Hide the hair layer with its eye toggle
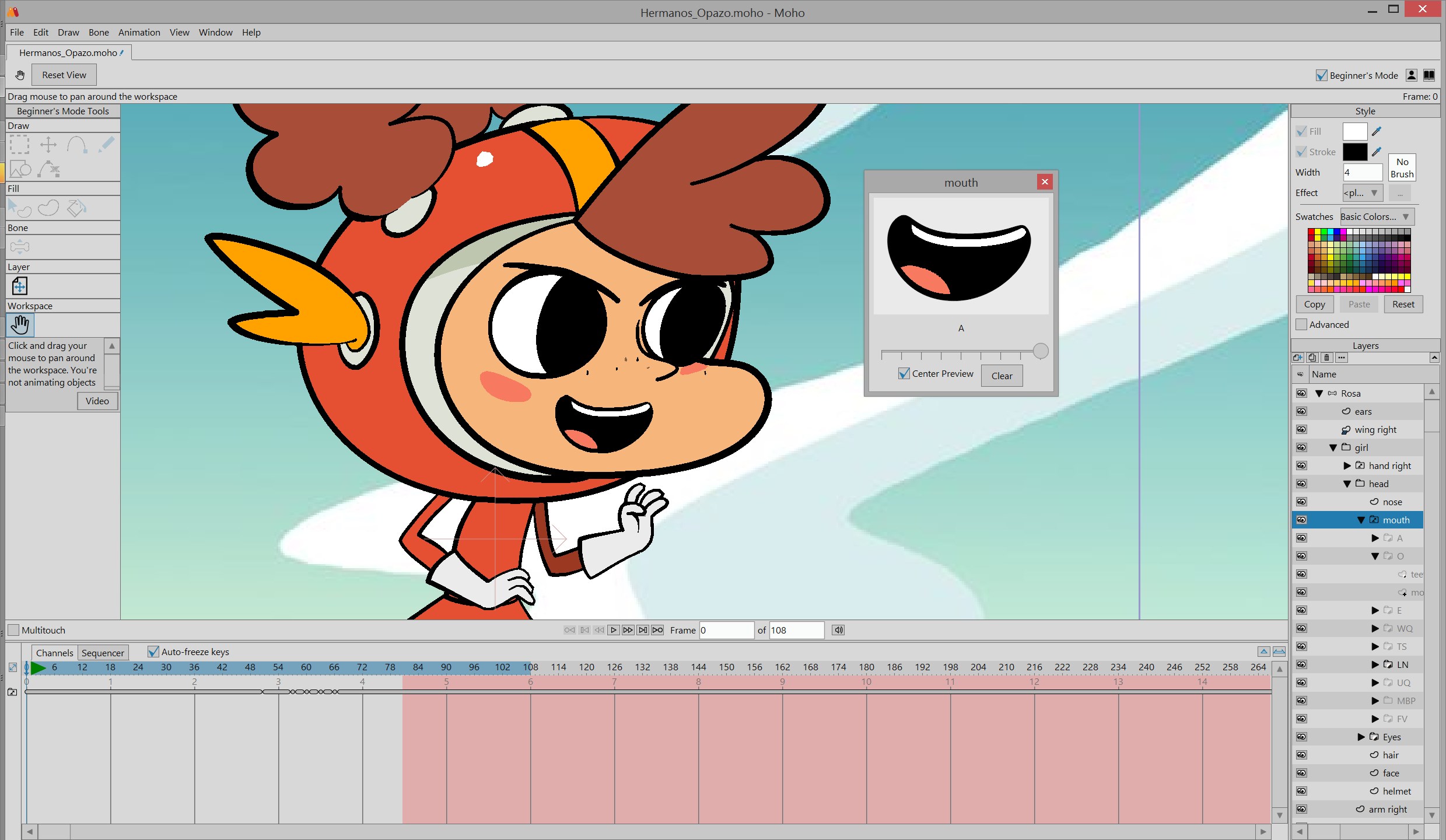This screenshot has width=1446, height=840. (1301, 755)
